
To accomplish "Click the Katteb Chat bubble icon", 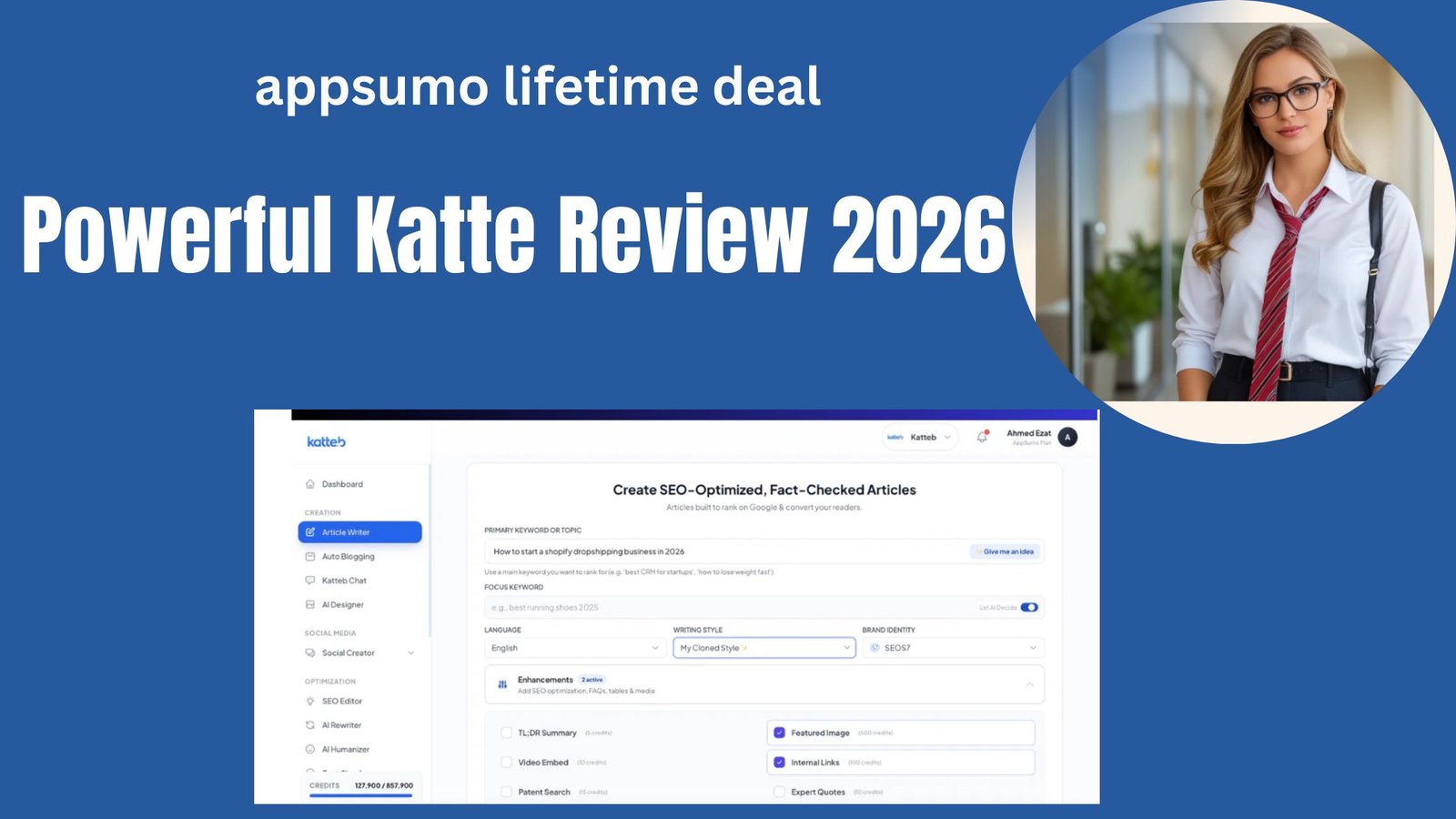I will (x=310, y=581).
